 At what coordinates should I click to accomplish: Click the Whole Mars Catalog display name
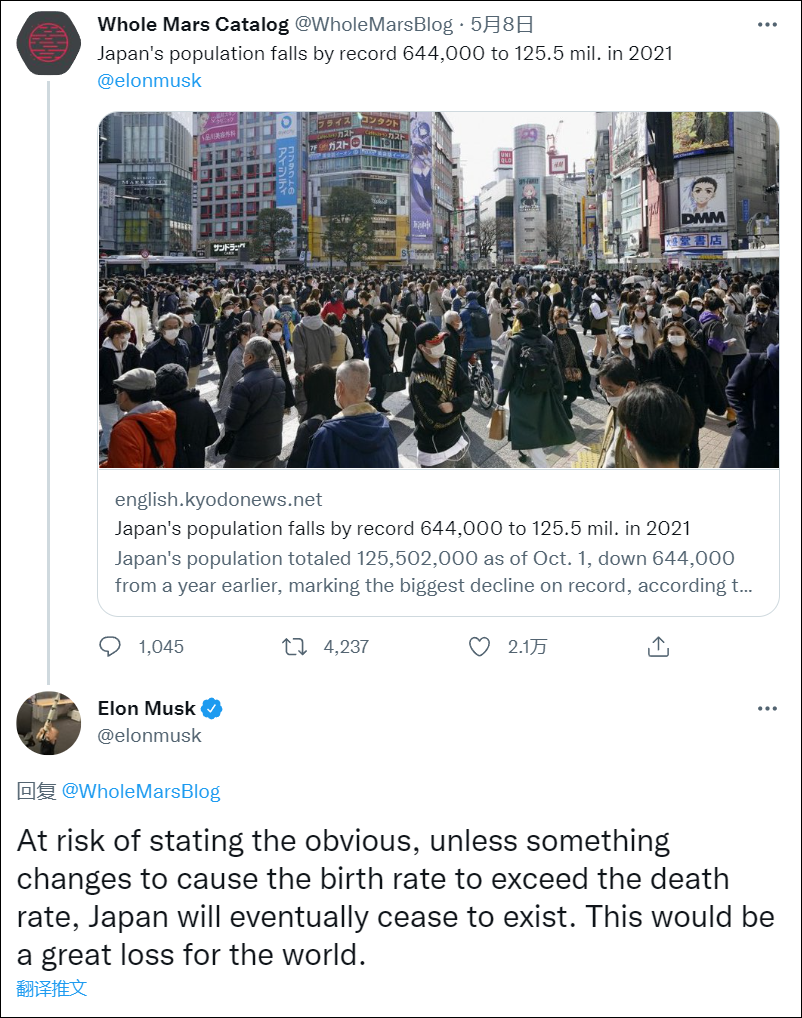(193, 24)
